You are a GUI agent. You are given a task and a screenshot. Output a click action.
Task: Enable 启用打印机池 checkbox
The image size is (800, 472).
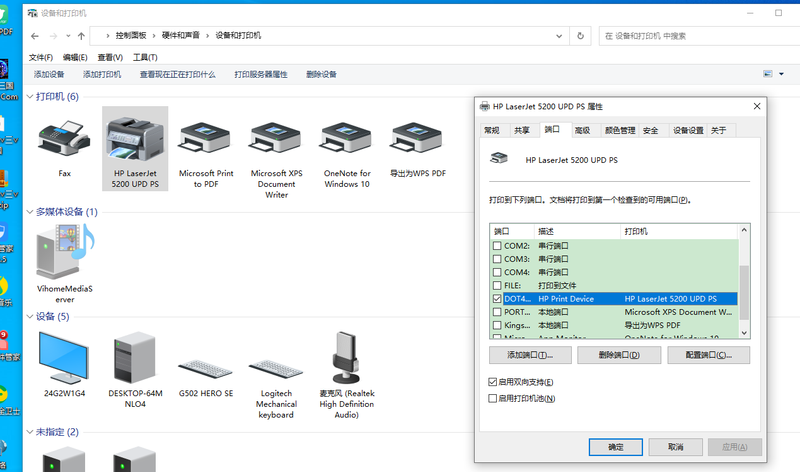(492, 398)
